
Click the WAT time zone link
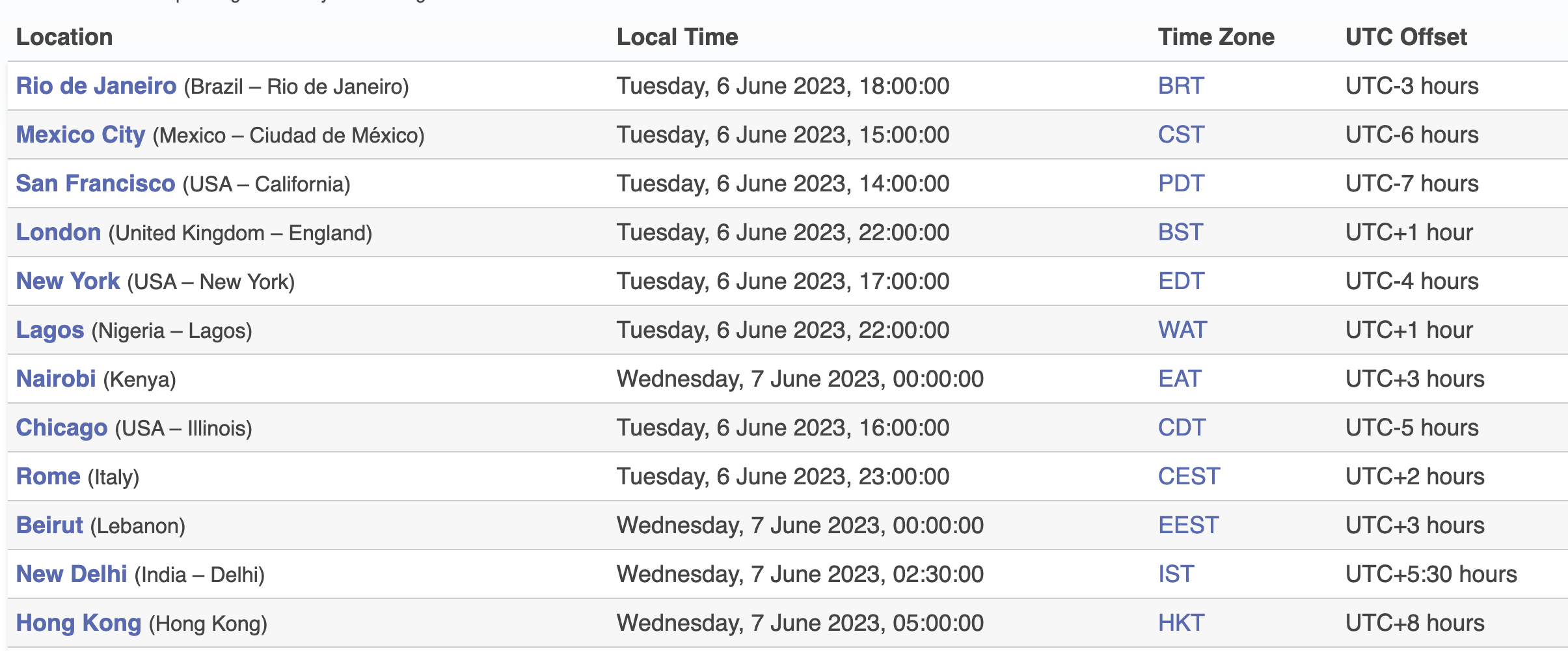click(1183, 330)
